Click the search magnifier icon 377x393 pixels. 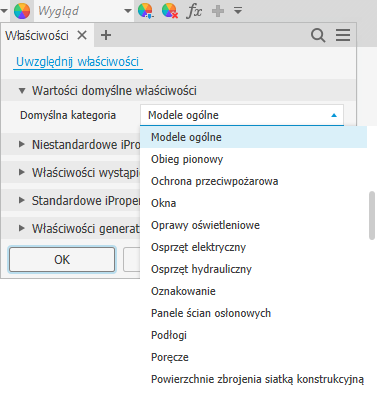click(x=318, y=35)
